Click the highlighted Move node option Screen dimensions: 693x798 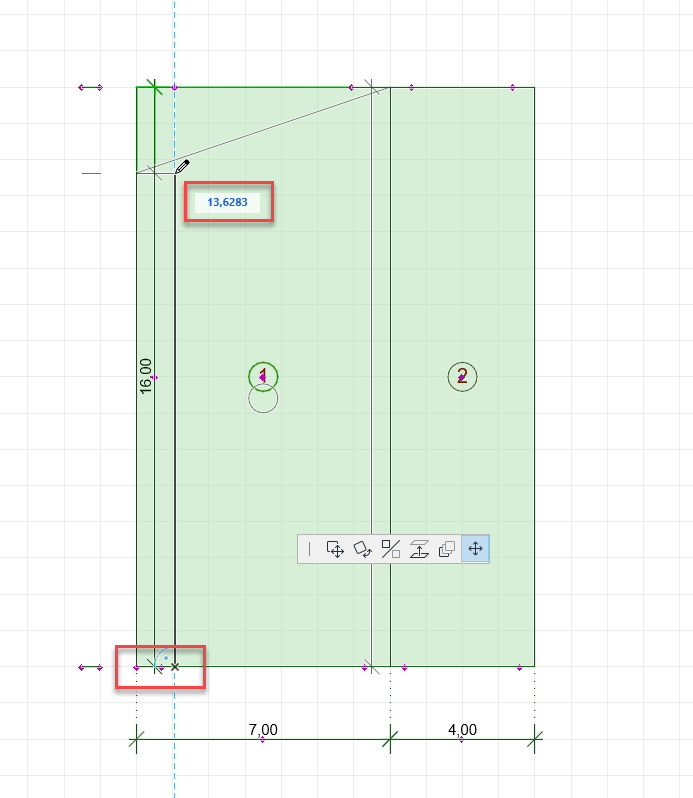475,549
